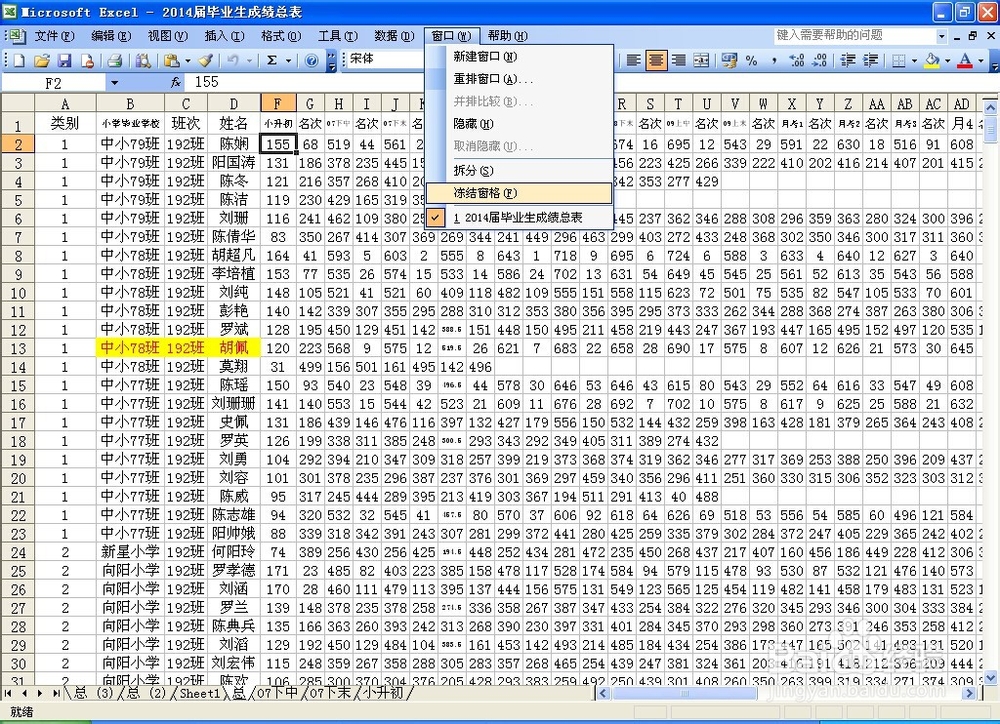Click the checked workbook entry 2014届毕业生成绩总表

pyautogui.click(x=520, y=216)
